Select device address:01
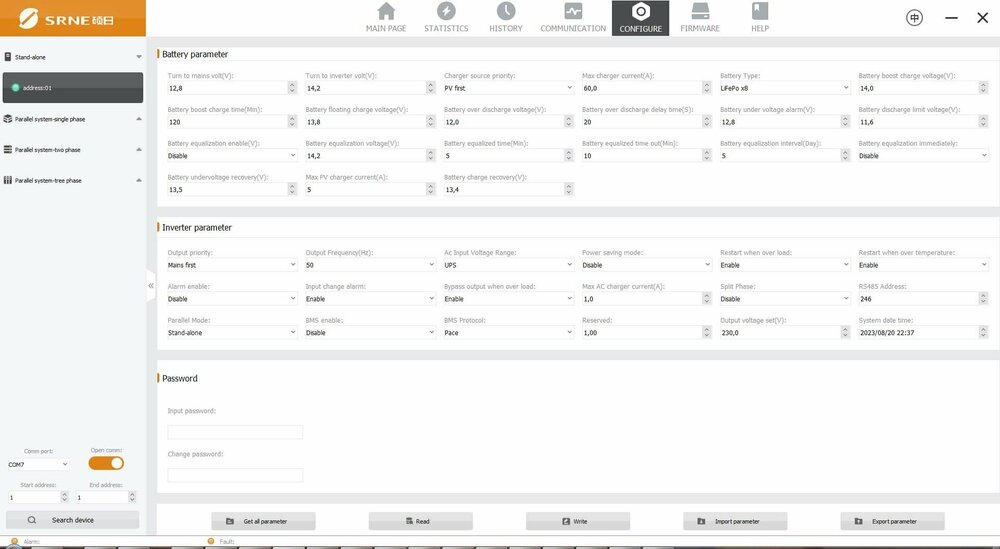The width and height of the screenshot is (1000, 549). click(73, 87)
